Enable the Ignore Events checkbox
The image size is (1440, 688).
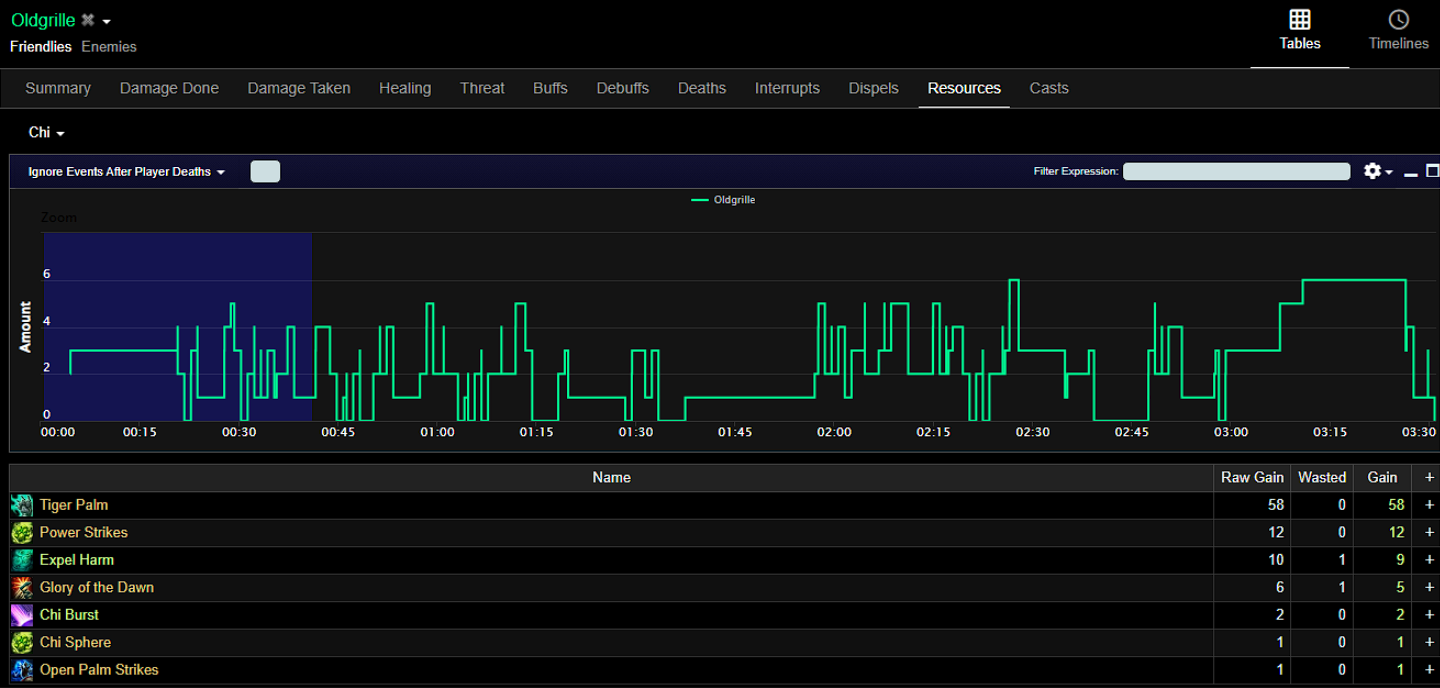click(x=265, y=171)
